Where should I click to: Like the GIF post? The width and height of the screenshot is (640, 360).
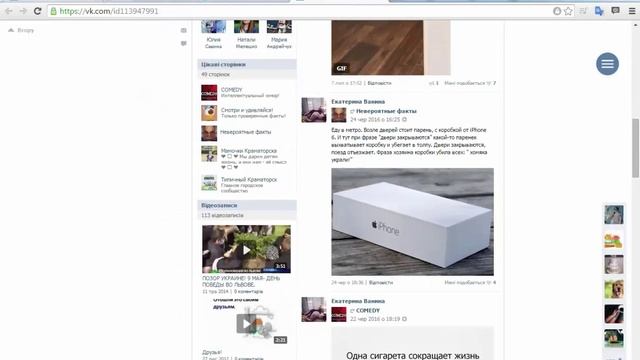pos(470,83)
